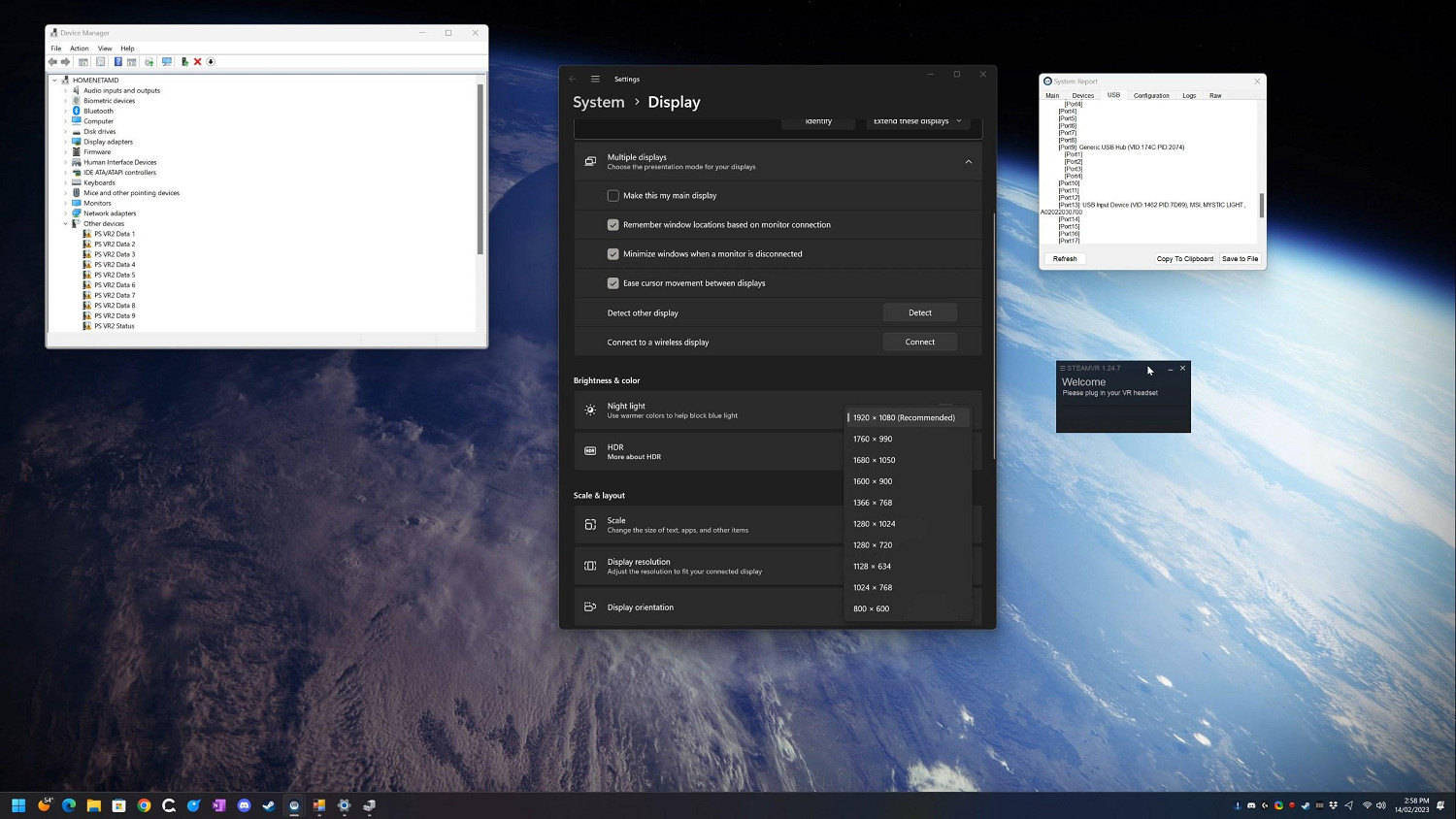Open the Settings hamburger navigation menu

tap(595, 80)
